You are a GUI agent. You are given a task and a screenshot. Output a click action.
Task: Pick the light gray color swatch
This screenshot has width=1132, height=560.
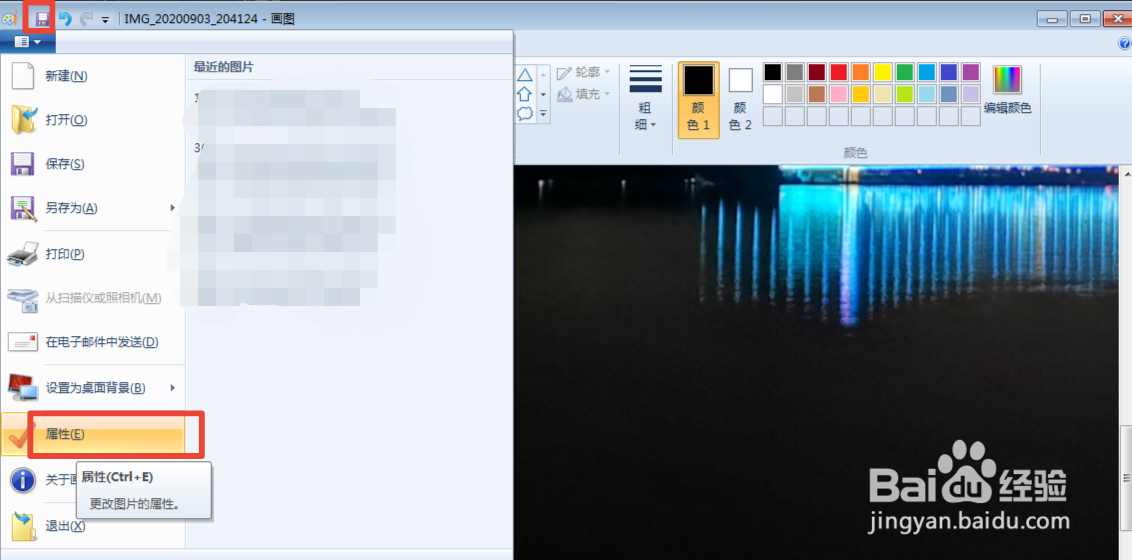tap(795, 94)
